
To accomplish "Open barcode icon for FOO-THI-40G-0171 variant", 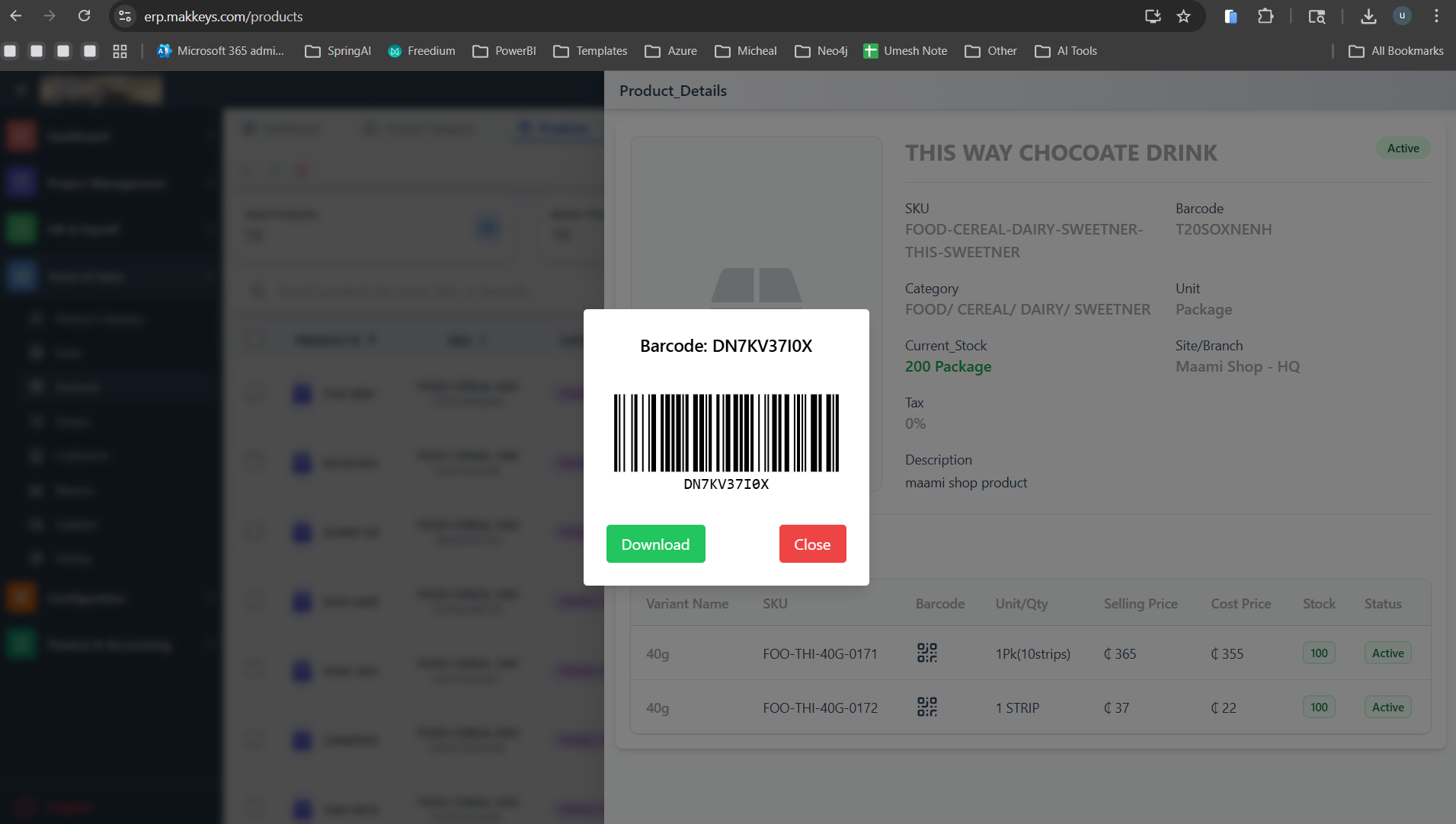I will pos(927,653).
